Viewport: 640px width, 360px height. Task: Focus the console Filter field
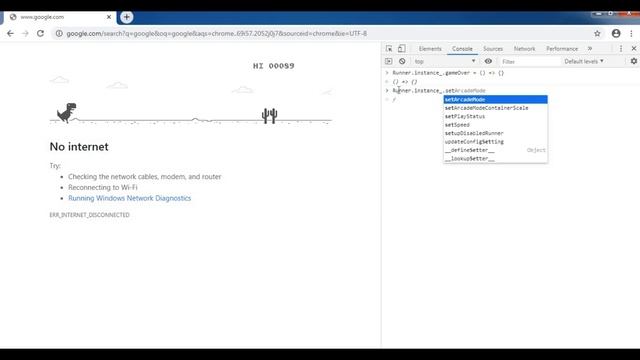click(x=529, y=61)
